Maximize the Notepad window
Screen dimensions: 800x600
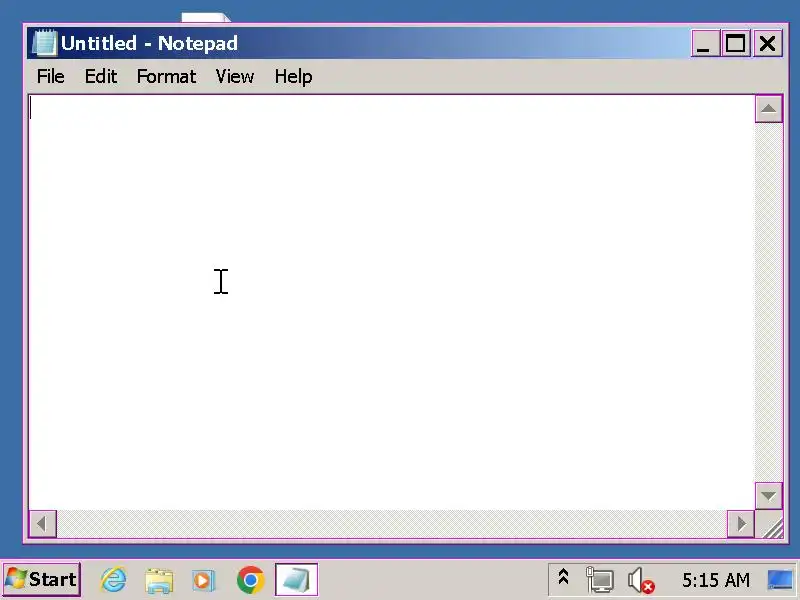735,43
